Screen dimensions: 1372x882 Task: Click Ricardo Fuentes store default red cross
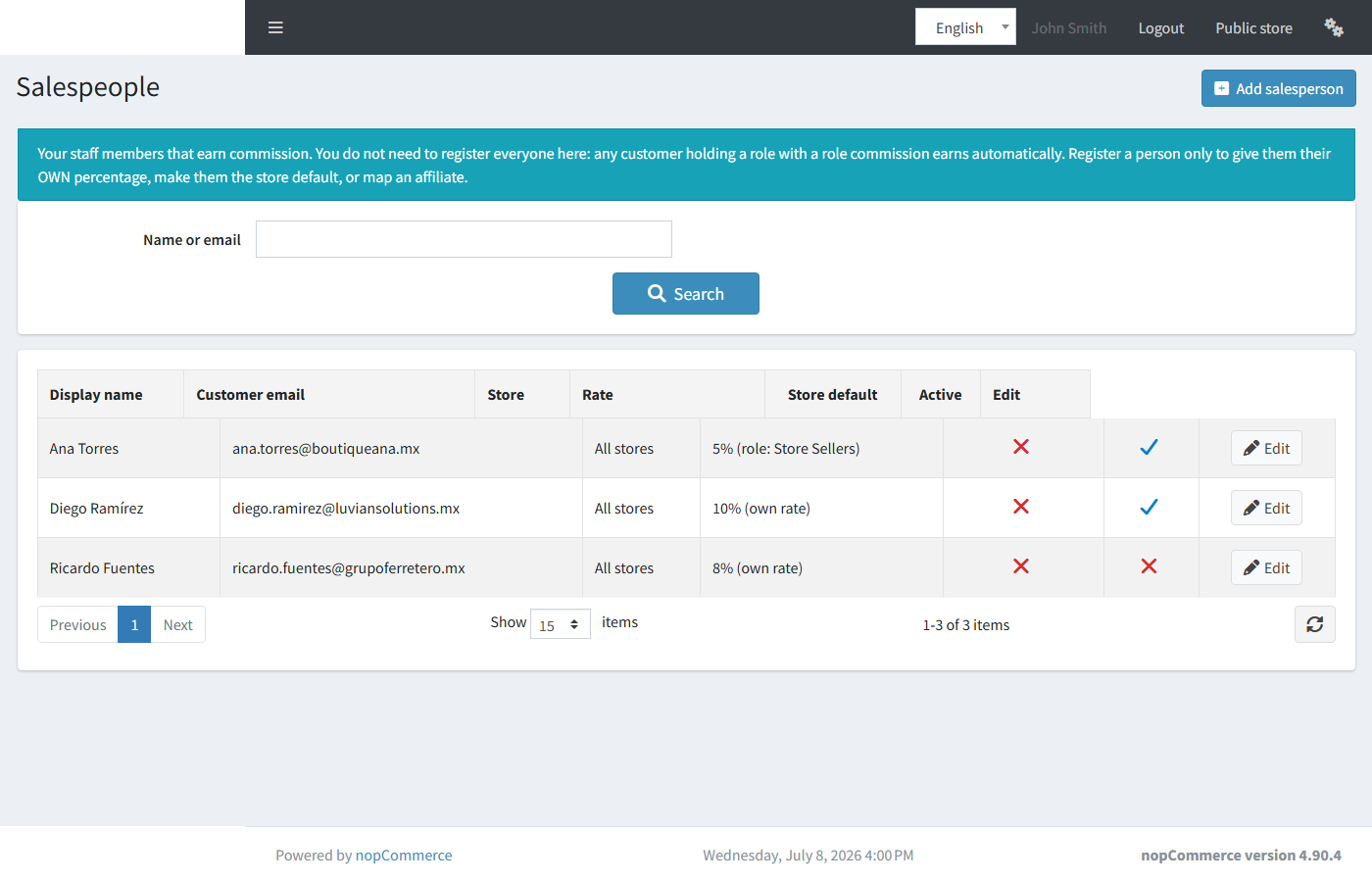(1021, 566)
